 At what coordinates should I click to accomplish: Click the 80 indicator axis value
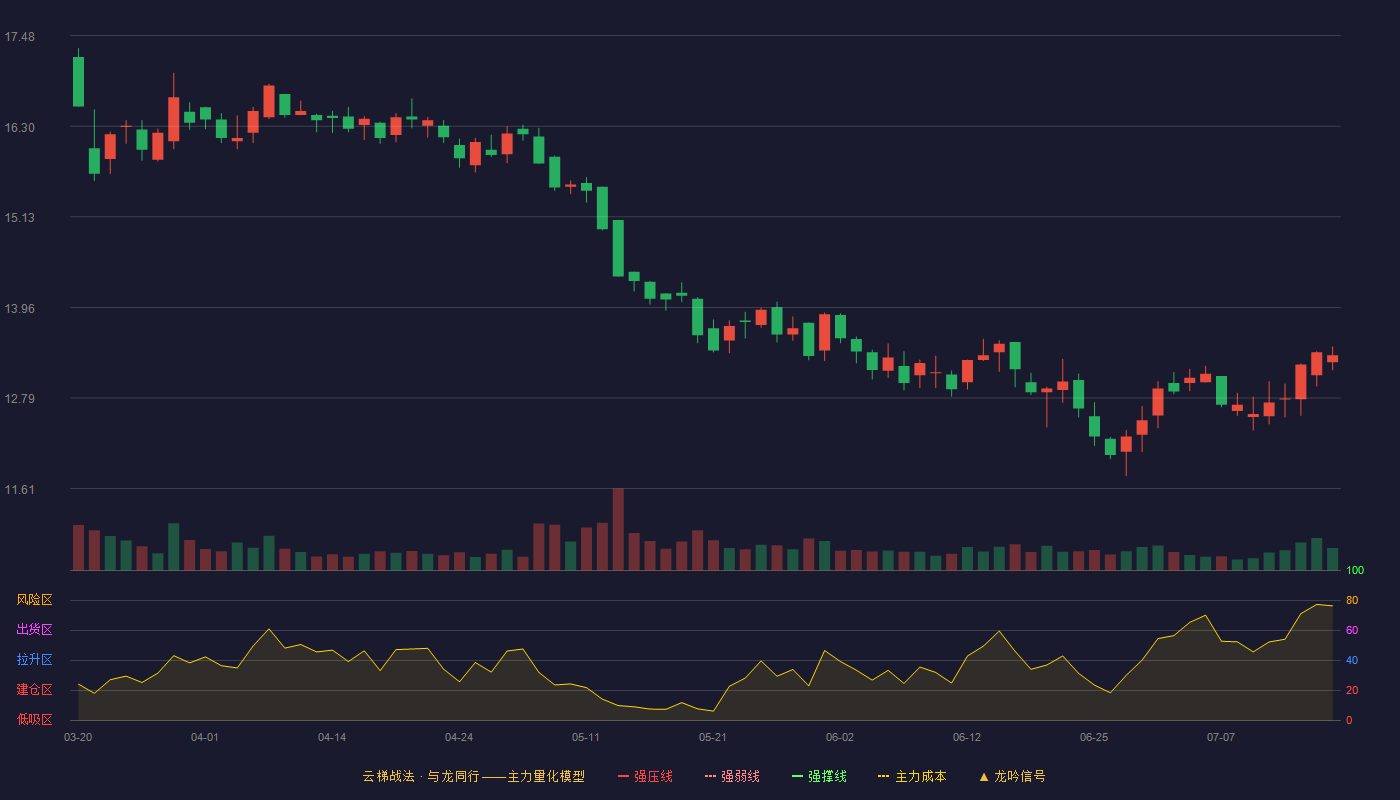coord(1352,600)
